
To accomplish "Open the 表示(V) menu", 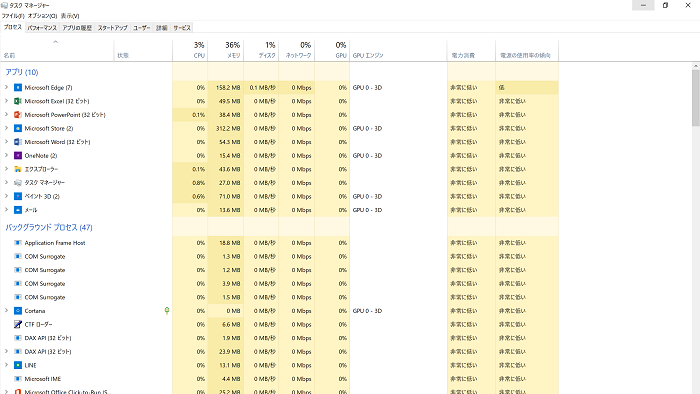I will click(70, 16).
